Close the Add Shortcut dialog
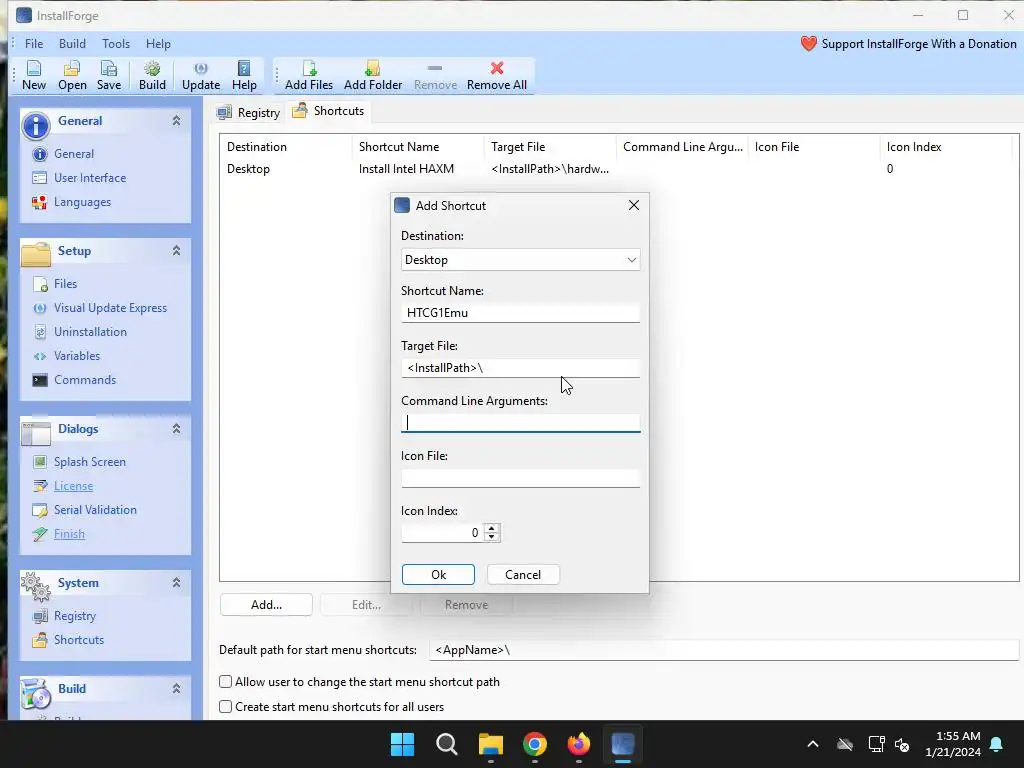The width and height of the screenshot is (1024, 768). (x=633, y=205)
